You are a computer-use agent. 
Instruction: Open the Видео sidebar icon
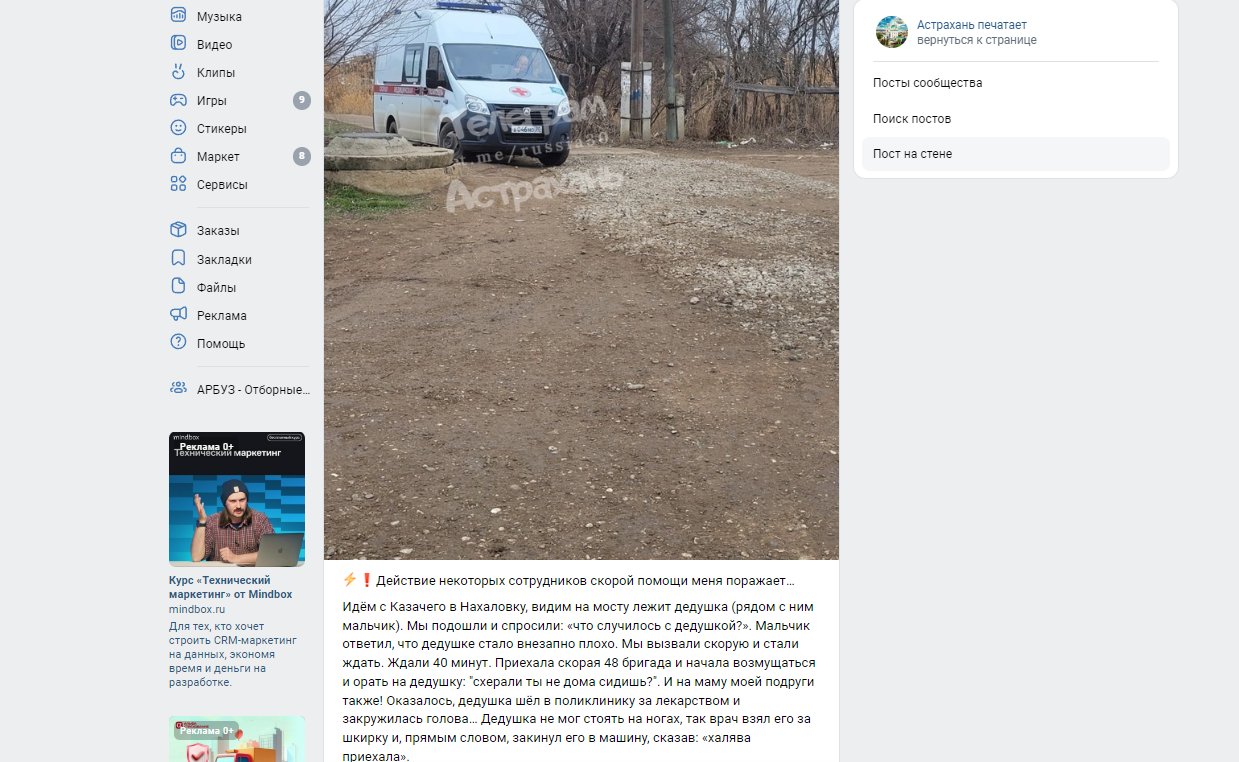pyautogui.click(x=178, y=43)
